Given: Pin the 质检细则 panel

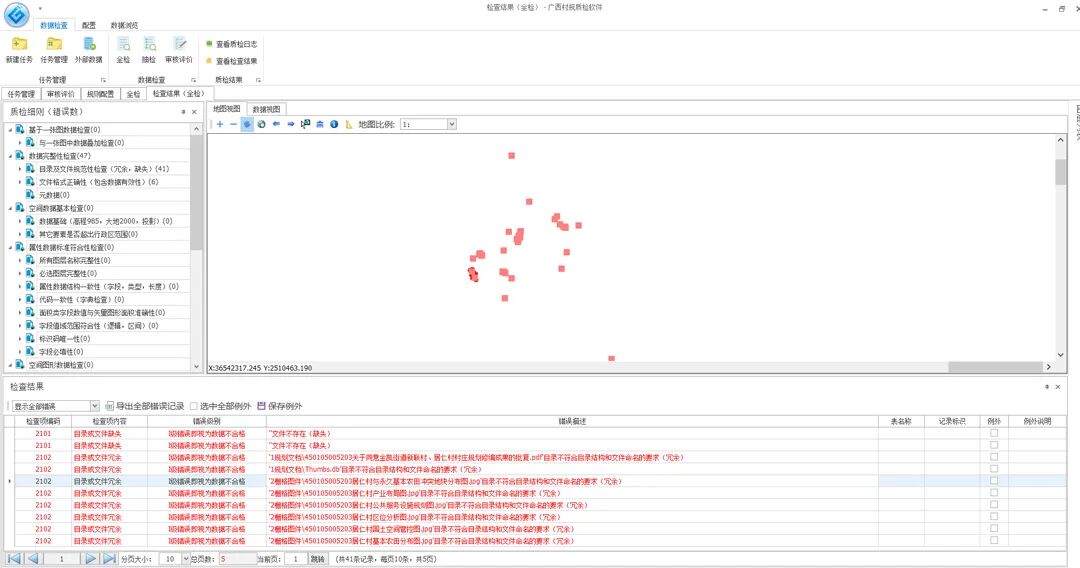Looking at the screenshot, I should 183,112.
